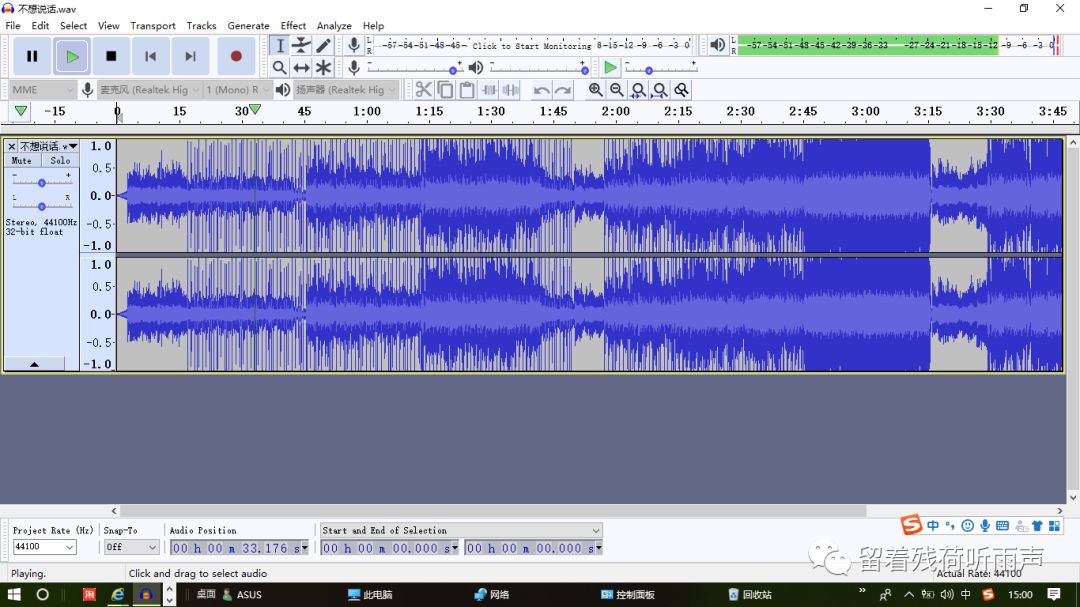This screenshot has height=607, width=1080.
Task: Click the Undo arrow icon
Action: 541,90
